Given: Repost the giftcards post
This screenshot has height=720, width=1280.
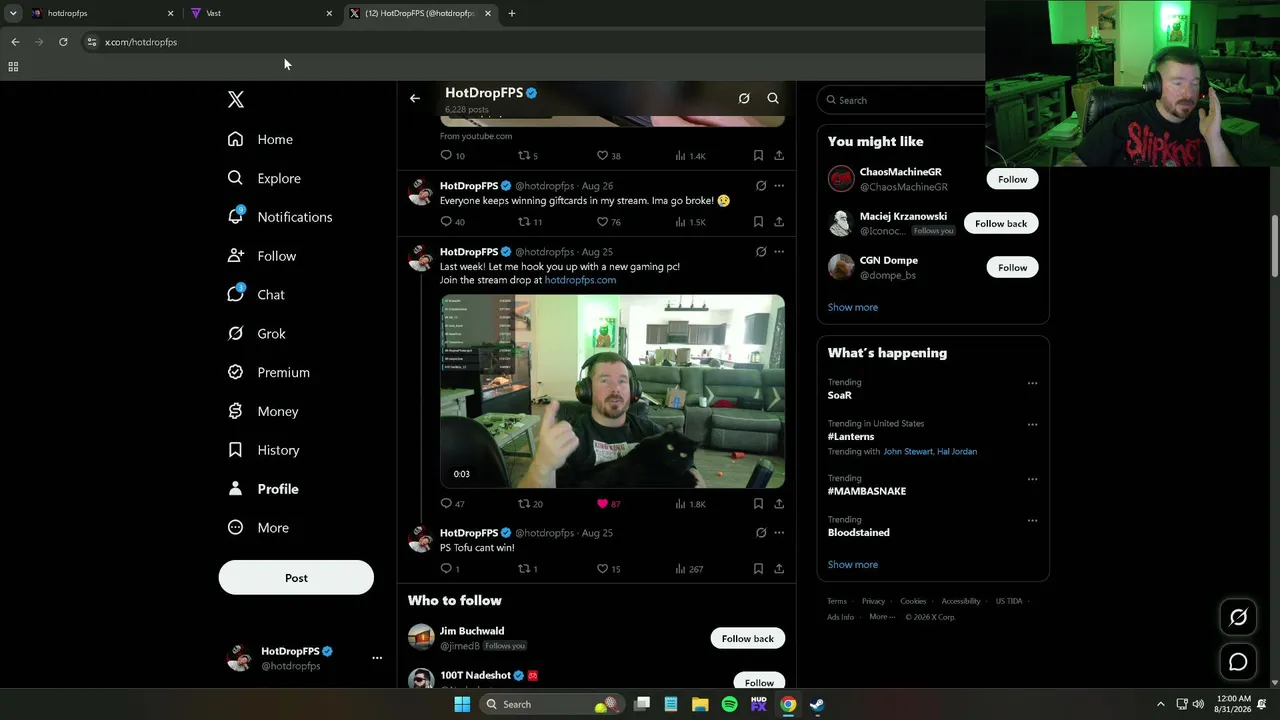Looking at the screenshot, I should point(523,222).
